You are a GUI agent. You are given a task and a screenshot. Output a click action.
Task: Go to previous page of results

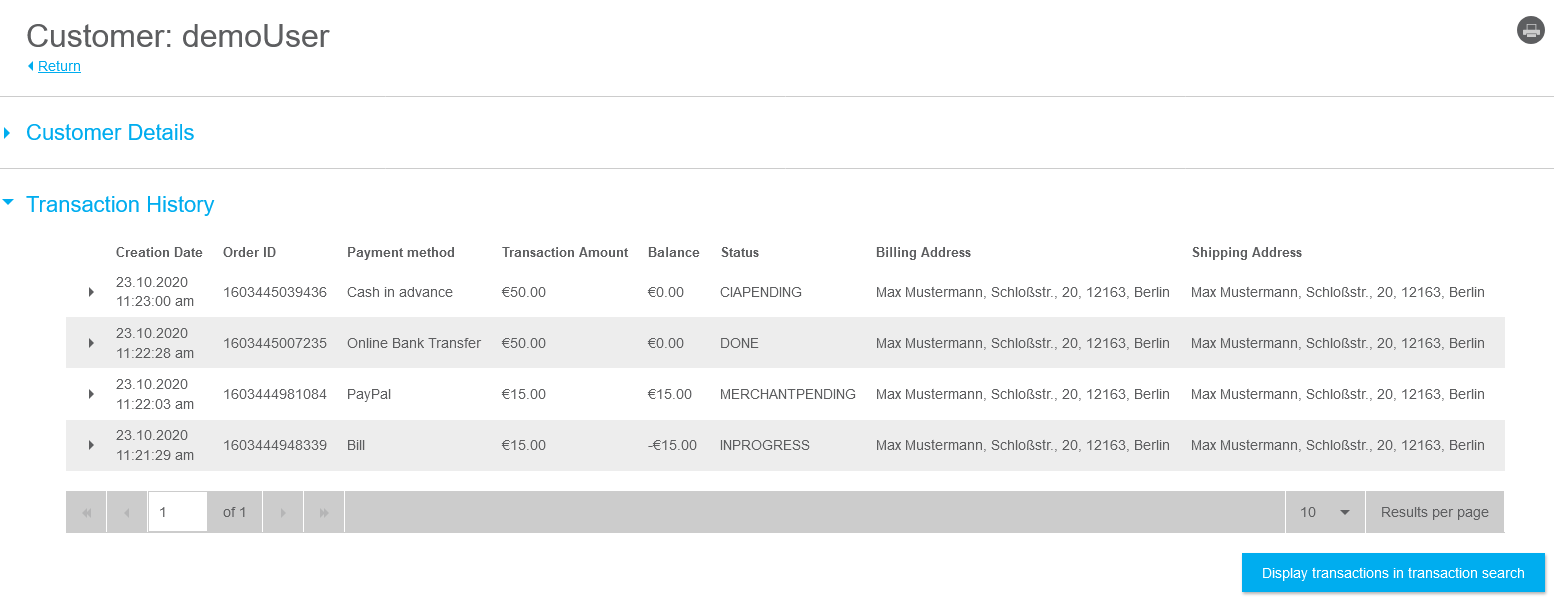pos(127,512)
